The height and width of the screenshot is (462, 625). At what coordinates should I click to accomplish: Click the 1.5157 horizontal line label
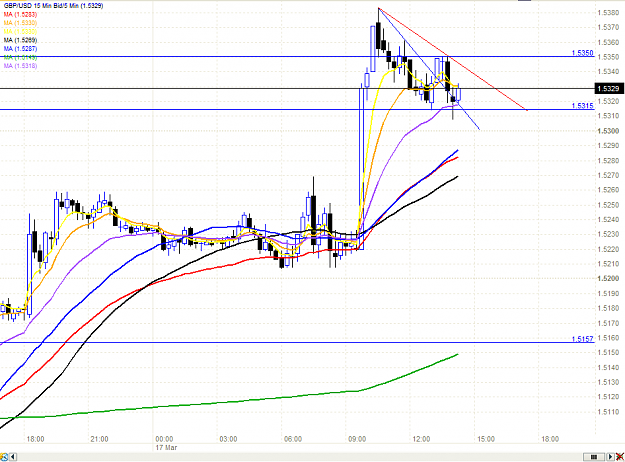pos(582,339)
